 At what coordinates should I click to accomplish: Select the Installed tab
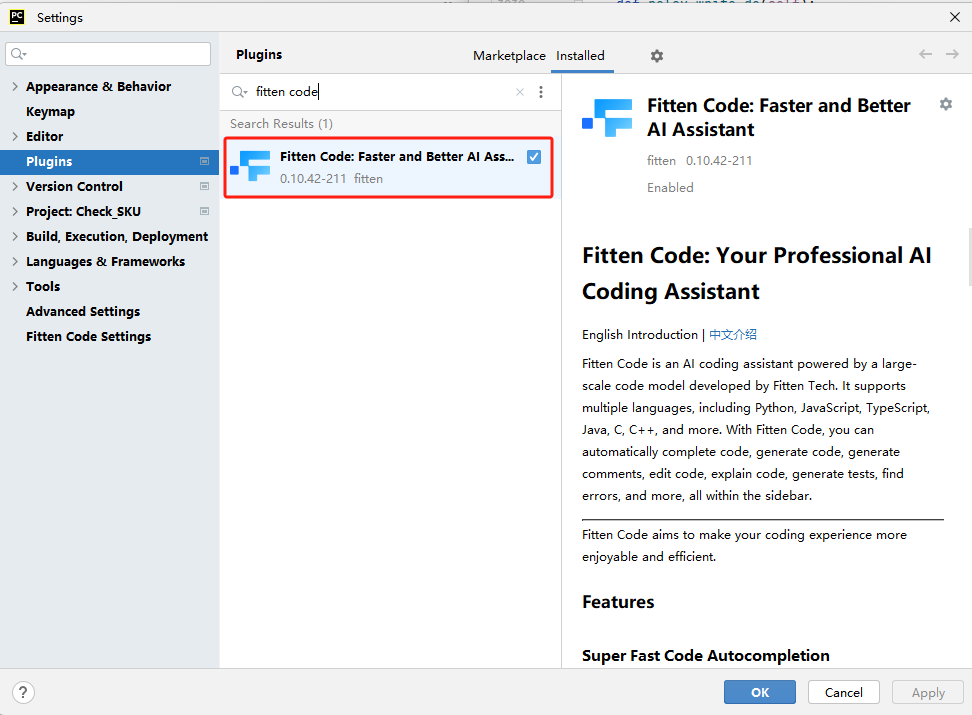pos(582,56)
